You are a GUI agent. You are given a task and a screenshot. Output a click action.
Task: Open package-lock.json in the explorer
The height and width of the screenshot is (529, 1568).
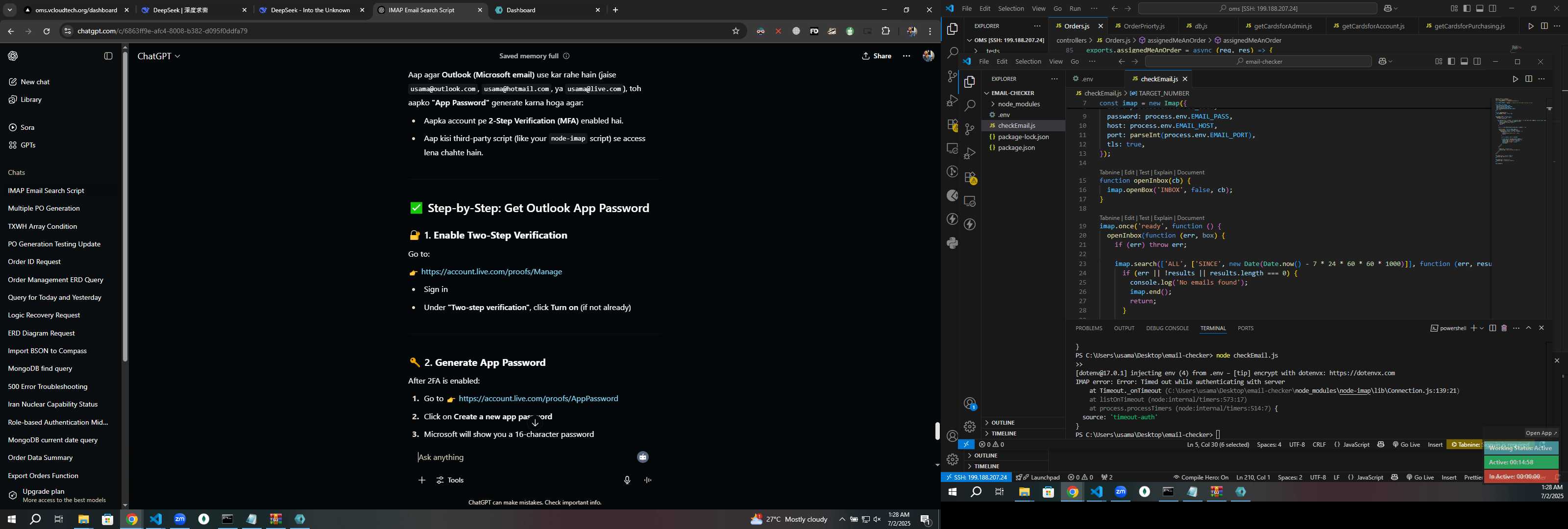[x=1023, y=137]
